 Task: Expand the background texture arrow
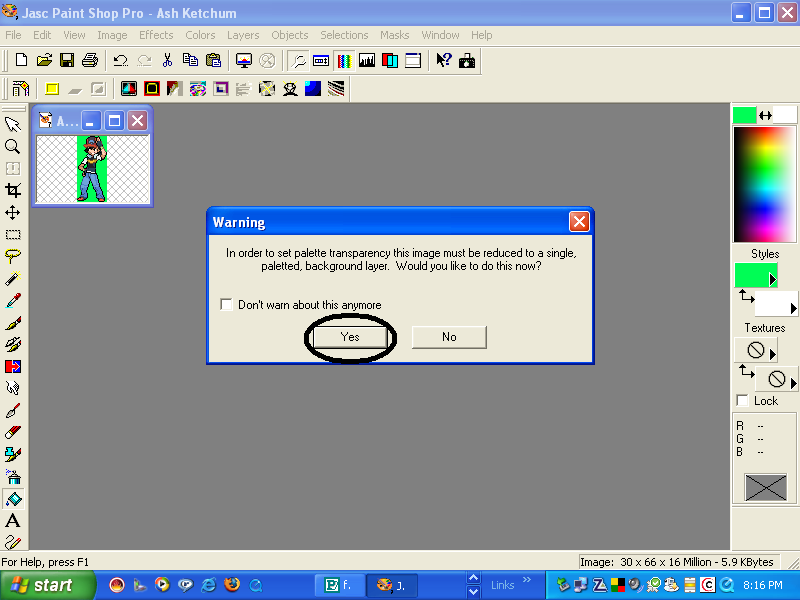[793, 383]
